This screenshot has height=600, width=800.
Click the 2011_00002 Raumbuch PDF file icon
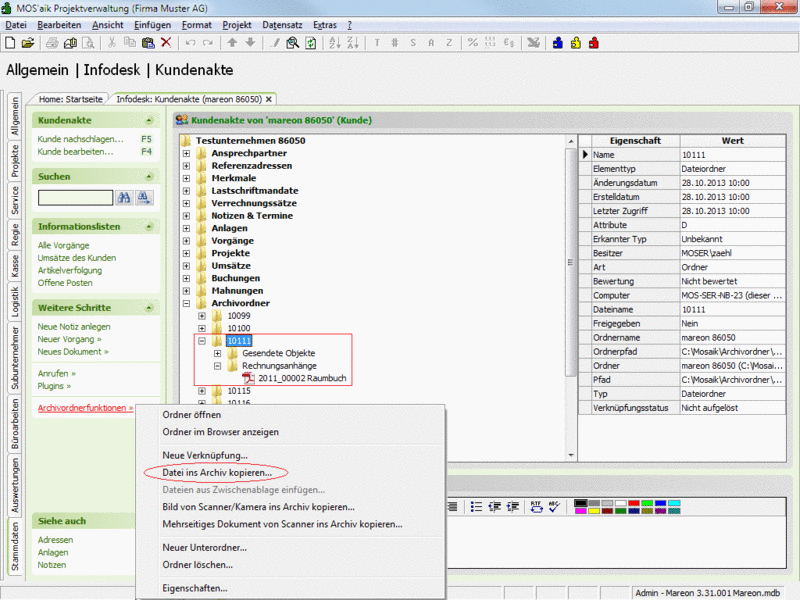[x=248, y=378]
